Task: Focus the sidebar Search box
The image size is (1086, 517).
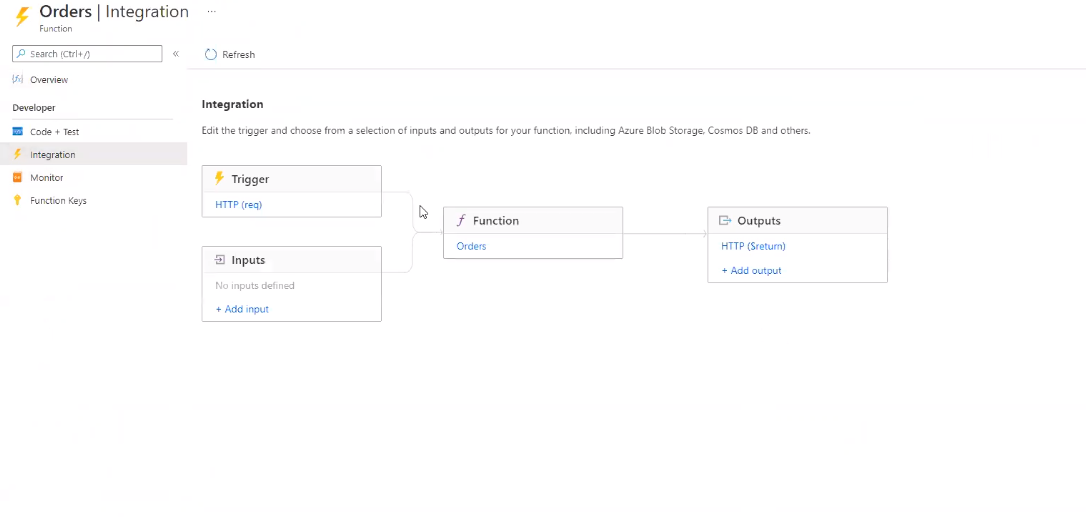Action: pyautogui.click(x=88, y=54)
